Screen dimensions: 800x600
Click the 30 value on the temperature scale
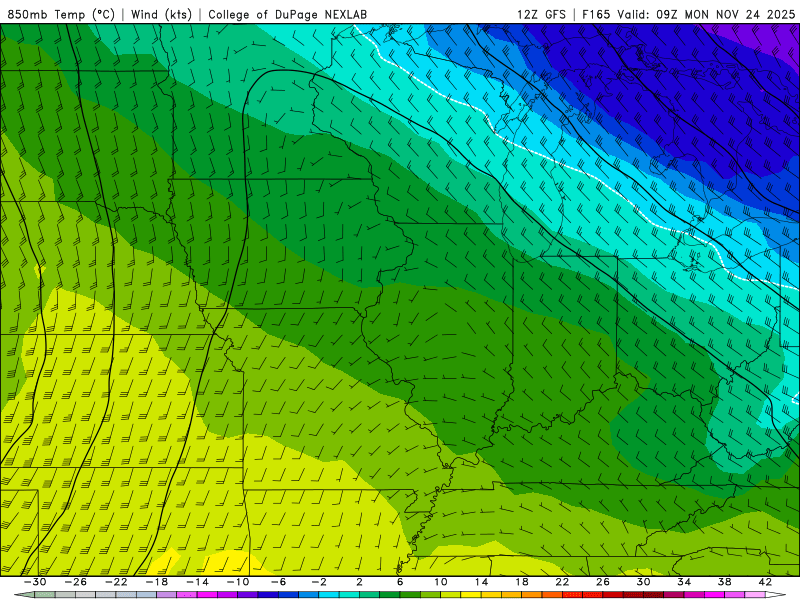(x=643, y=582)
